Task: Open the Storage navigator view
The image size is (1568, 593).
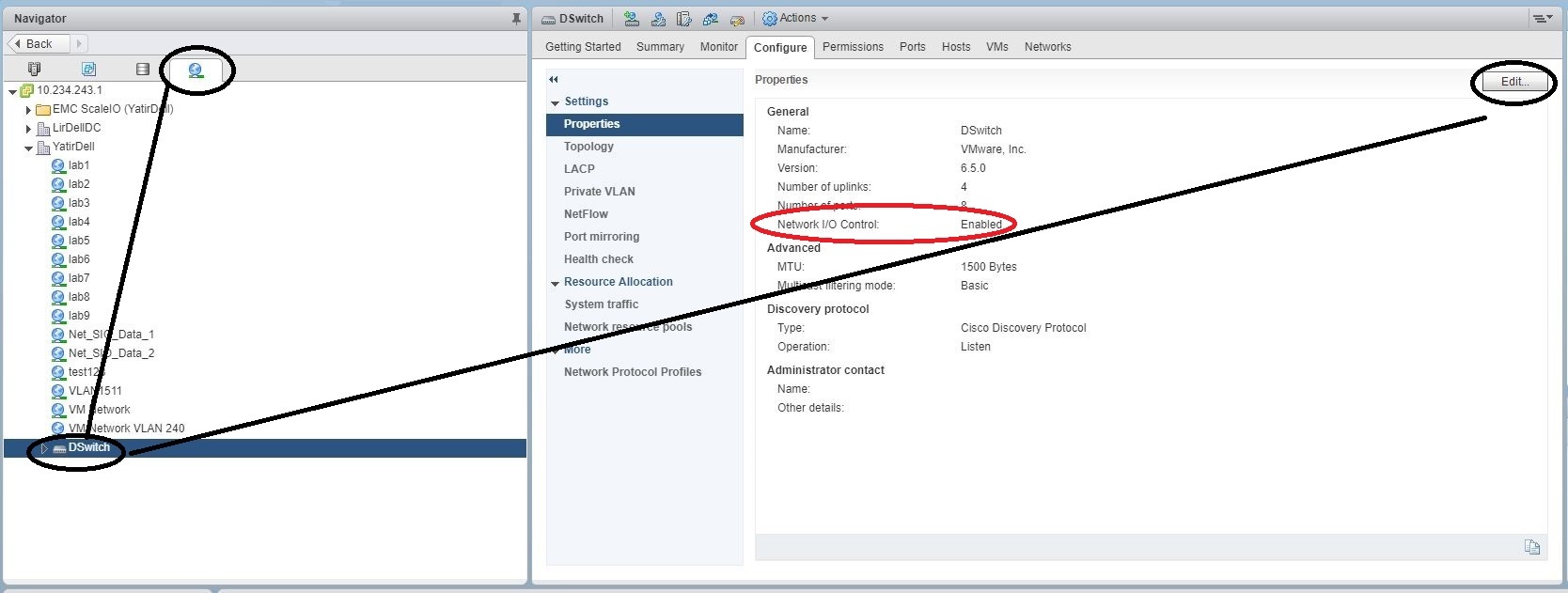Action: click(x=143, y=69)
